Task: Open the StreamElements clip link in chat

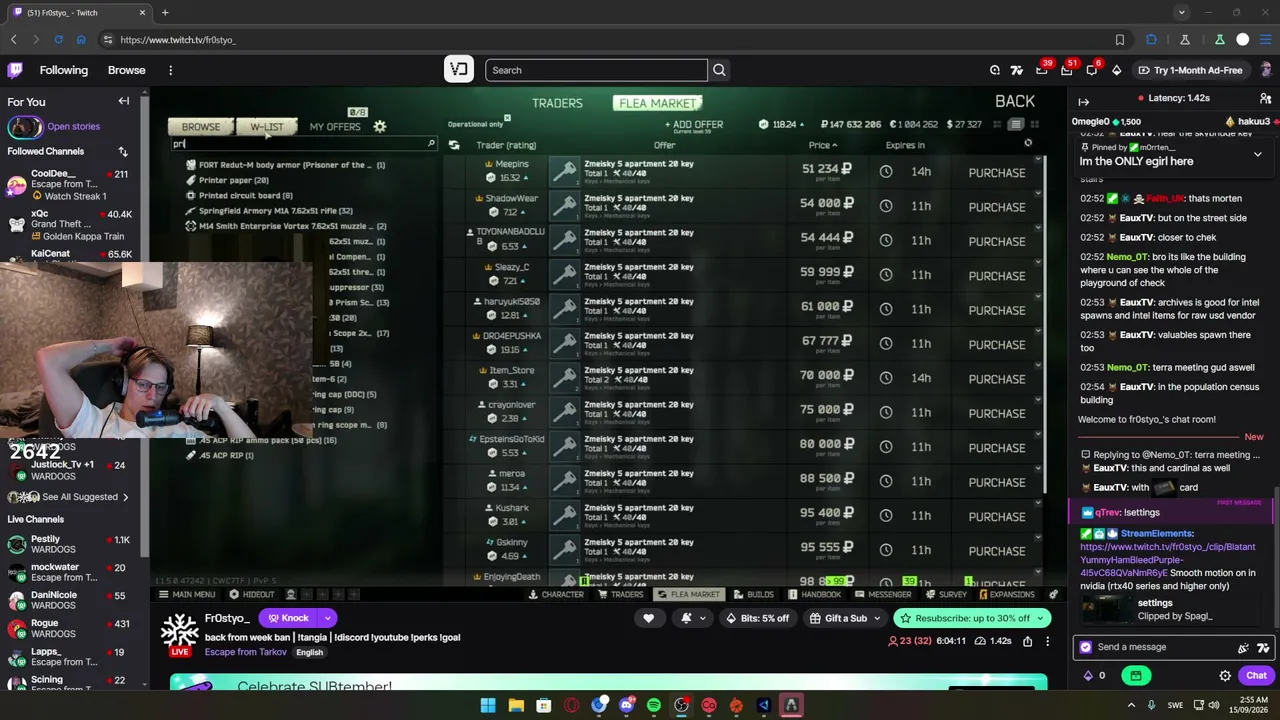Action: point(1167,560)
